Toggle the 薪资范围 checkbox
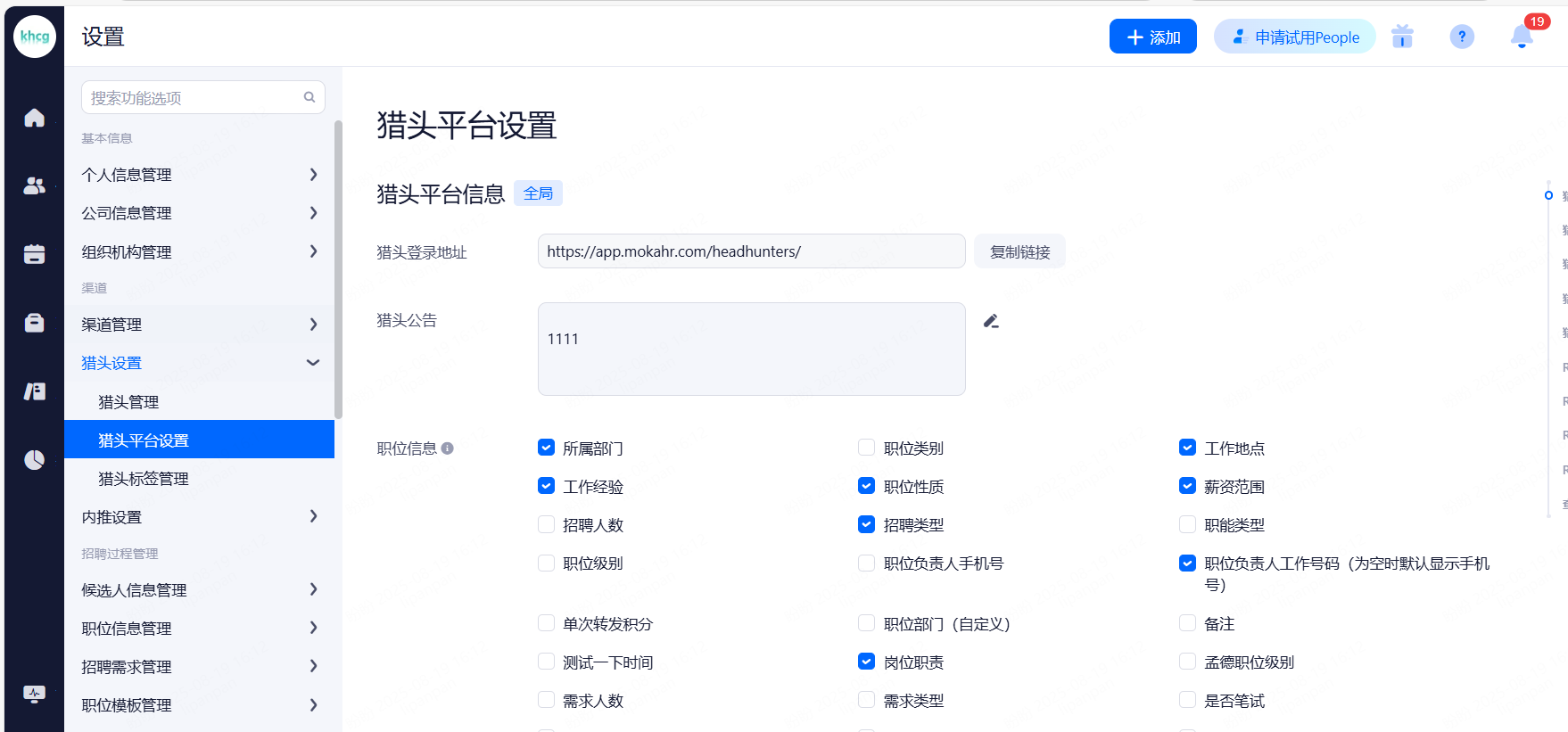Image resolution: width=1568 pixels, height=732 pixels. [x=1187, y=486]
